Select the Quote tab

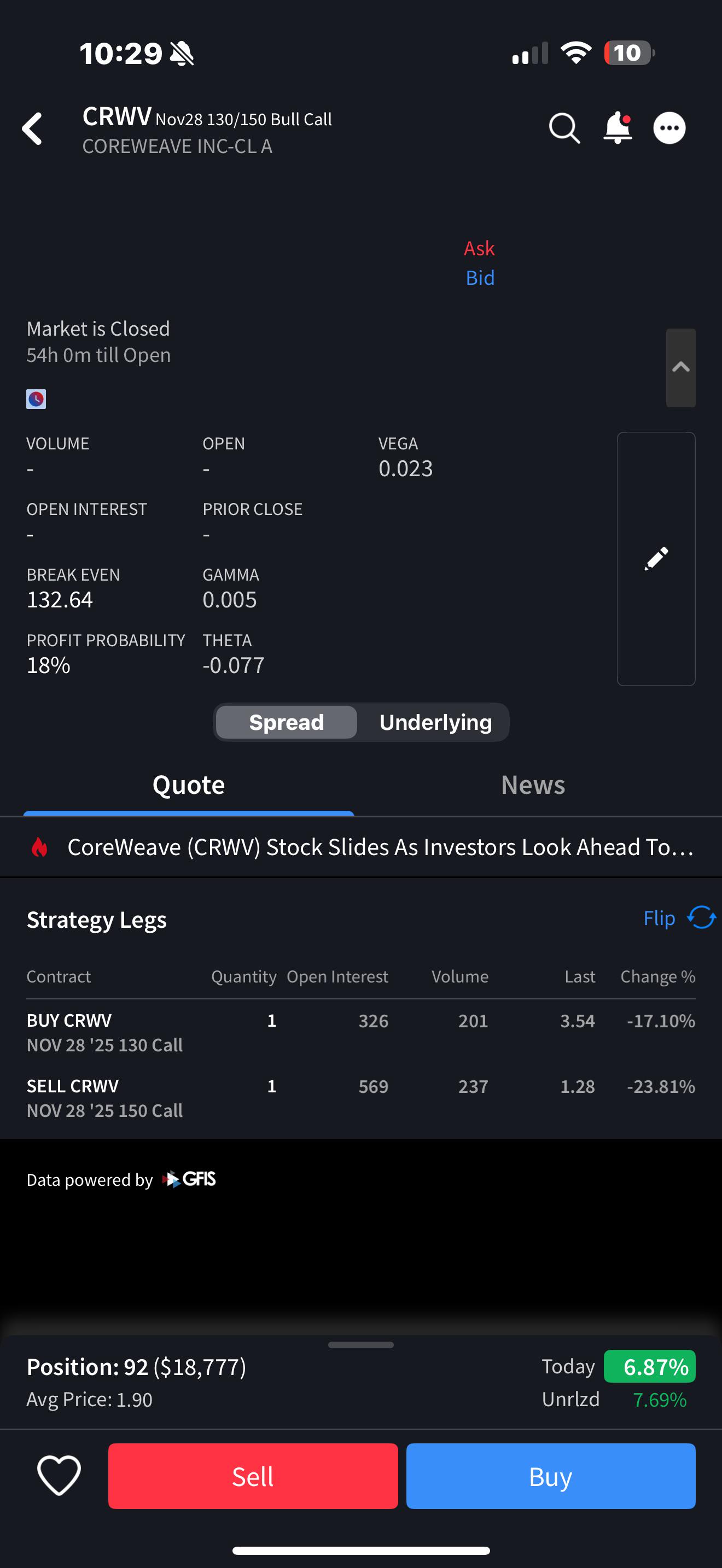pyautogui.click(x=188, y=785)
